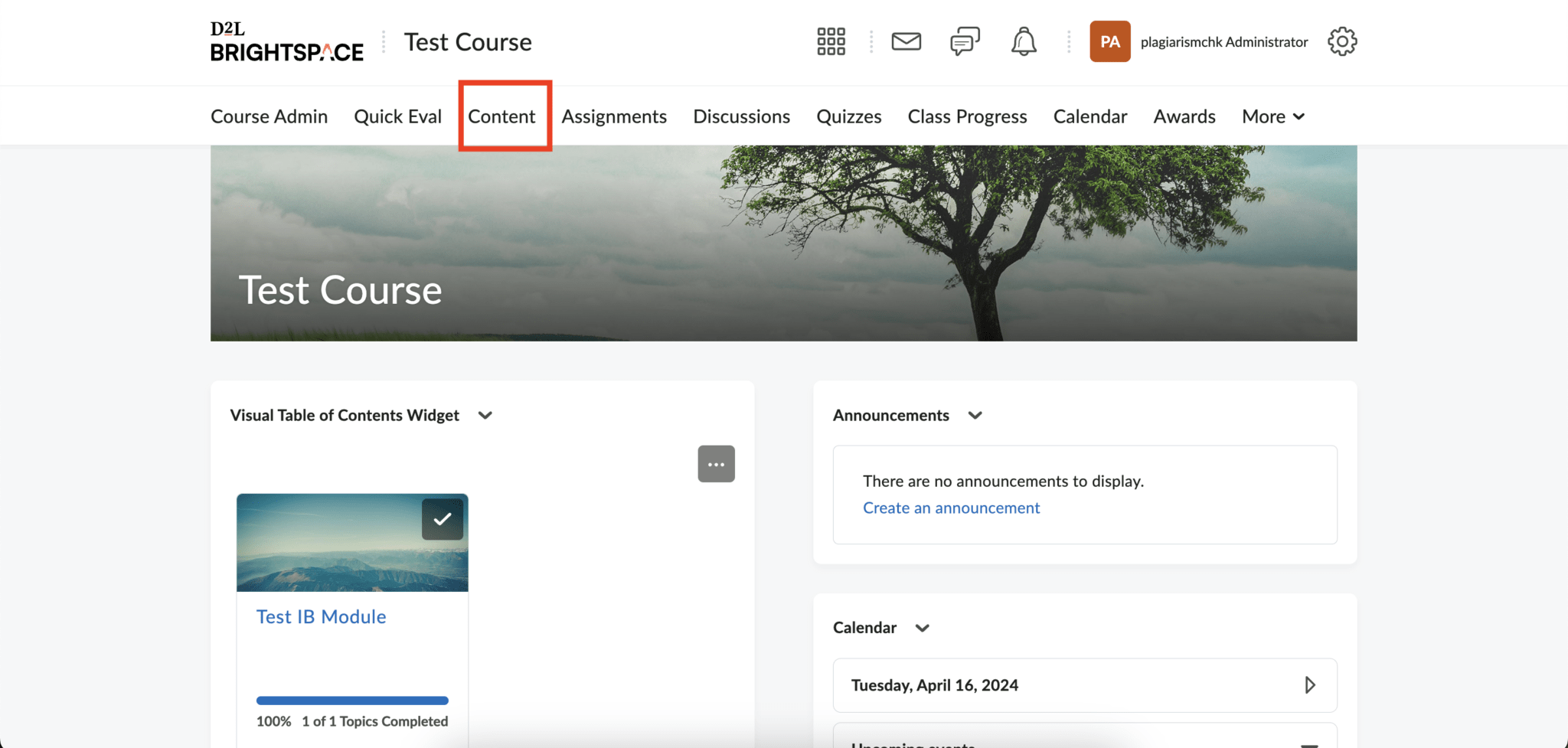Collapse the Announcements widget
1568x748 pixels.
click(x=975, y=415)
